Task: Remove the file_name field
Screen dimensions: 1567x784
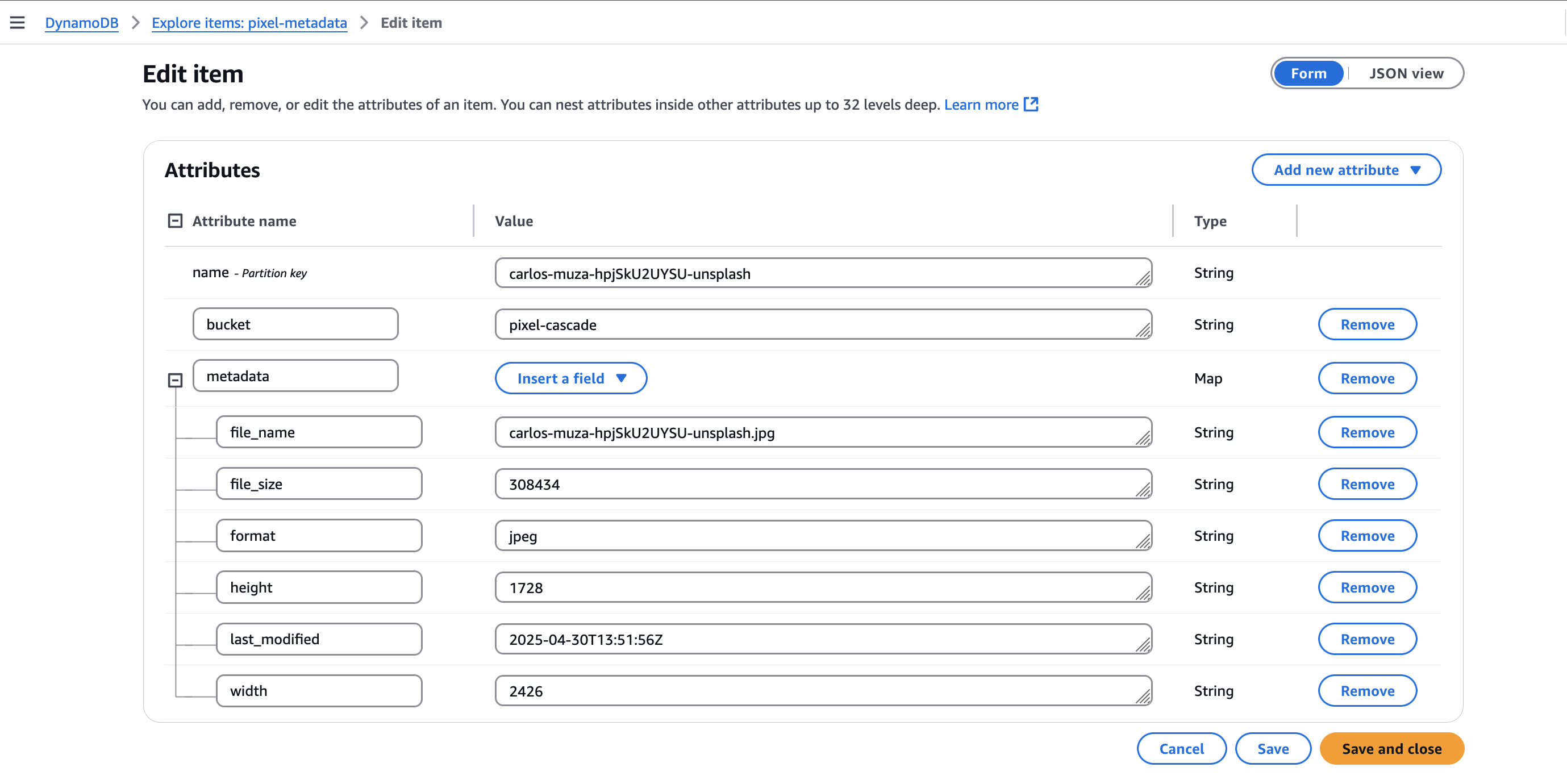Action: click(x=1368, y=432)
